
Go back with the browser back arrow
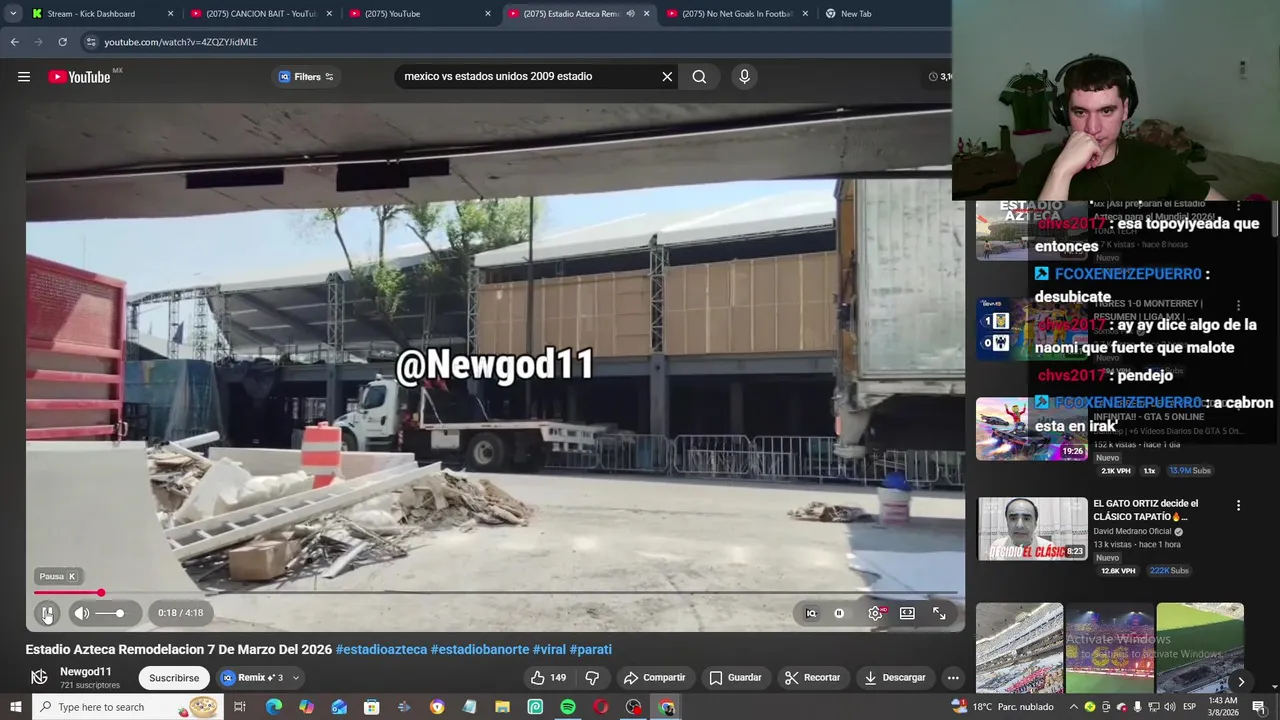(x=14, y=42)
